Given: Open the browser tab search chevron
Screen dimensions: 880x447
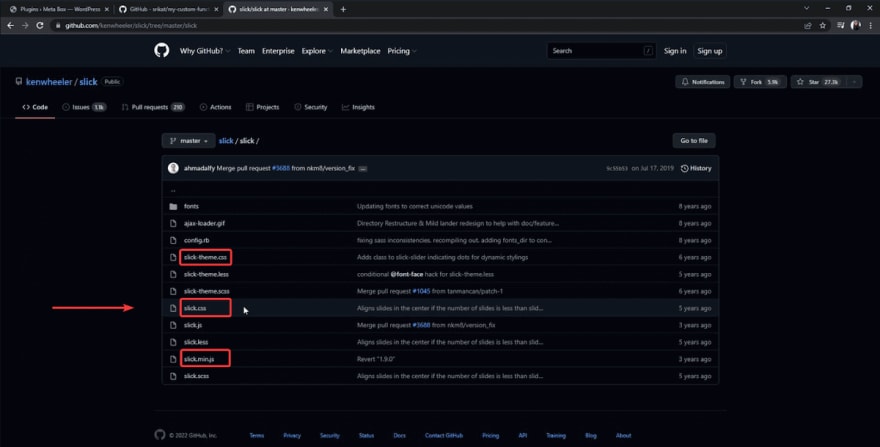Looking at the screenshot, I should 806,8.
